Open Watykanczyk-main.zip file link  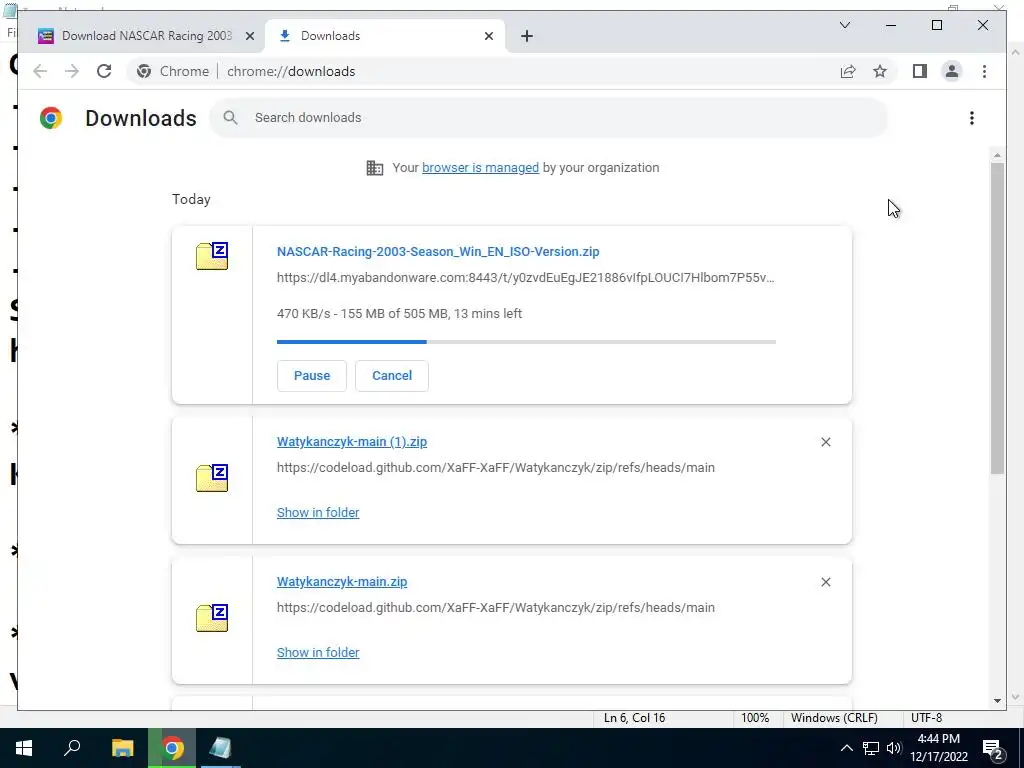342,581
